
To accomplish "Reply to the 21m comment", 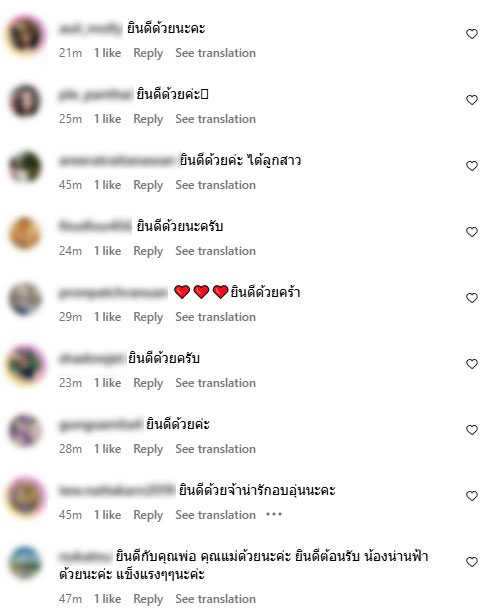I will tap(148, 53).
